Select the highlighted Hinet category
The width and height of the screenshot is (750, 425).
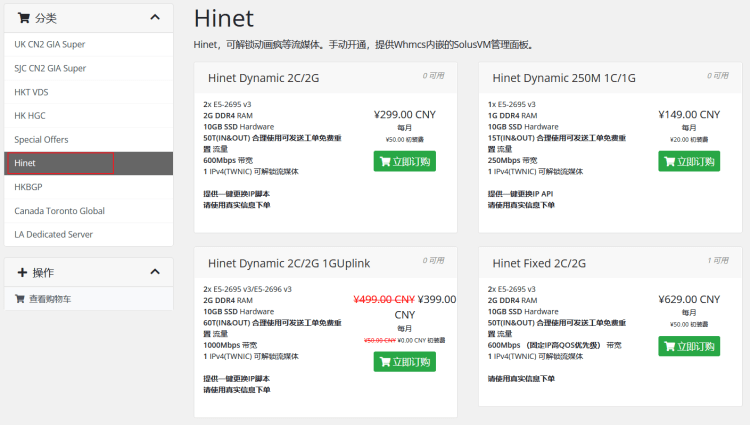click(x=88, y=163)
